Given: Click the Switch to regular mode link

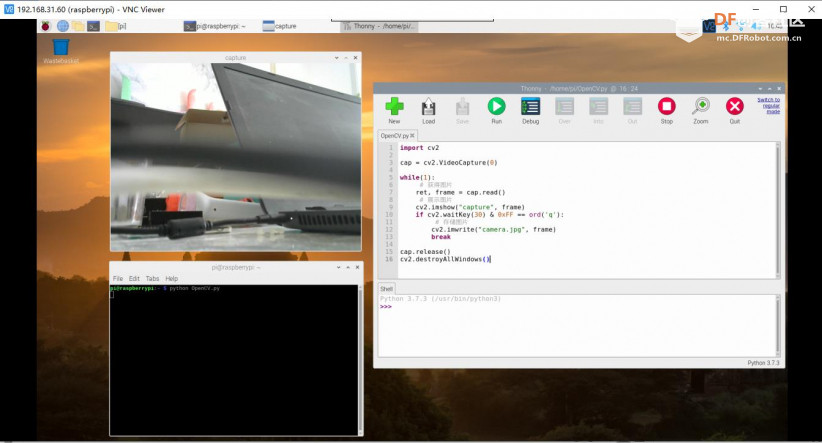Looking at the screenshot, I should coord(769,105).
